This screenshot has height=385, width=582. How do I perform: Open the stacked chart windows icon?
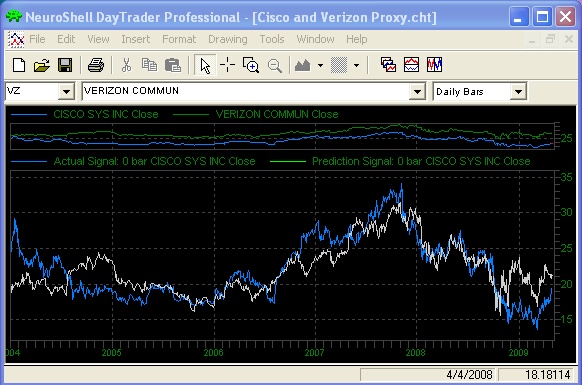[x=388, y=65]
